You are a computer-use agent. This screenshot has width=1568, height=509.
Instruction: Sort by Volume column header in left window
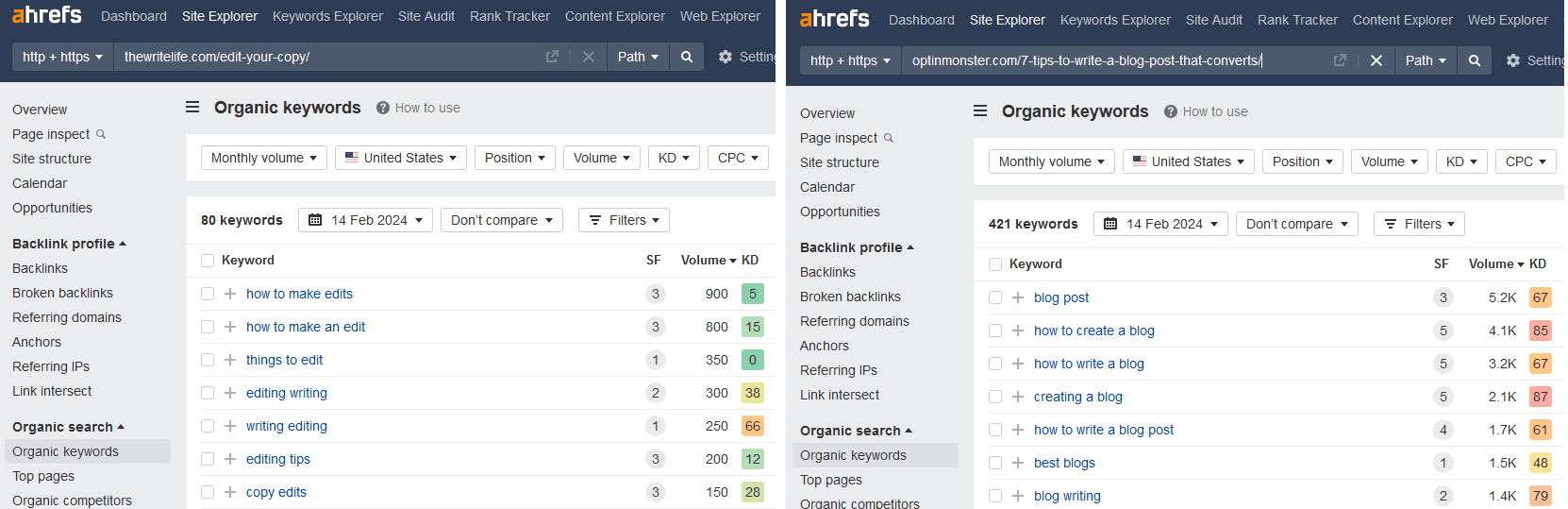709,261
